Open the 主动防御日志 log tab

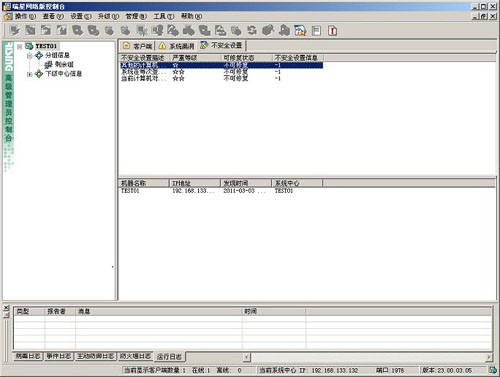tap(96, 356)
